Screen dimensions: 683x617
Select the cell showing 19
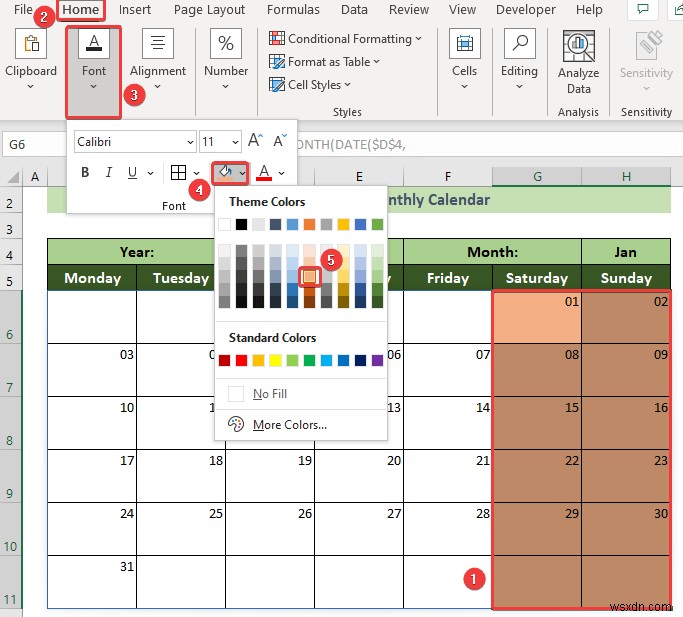(270, 476)
